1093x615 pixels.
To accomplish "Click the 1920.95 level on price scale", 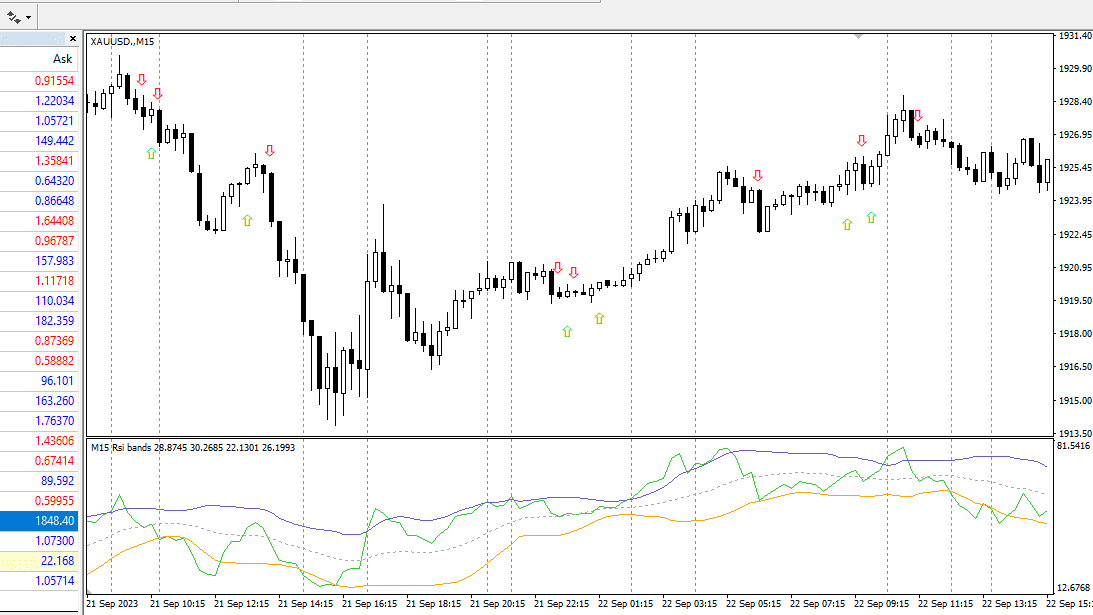I will click(x=1075, y=268).
